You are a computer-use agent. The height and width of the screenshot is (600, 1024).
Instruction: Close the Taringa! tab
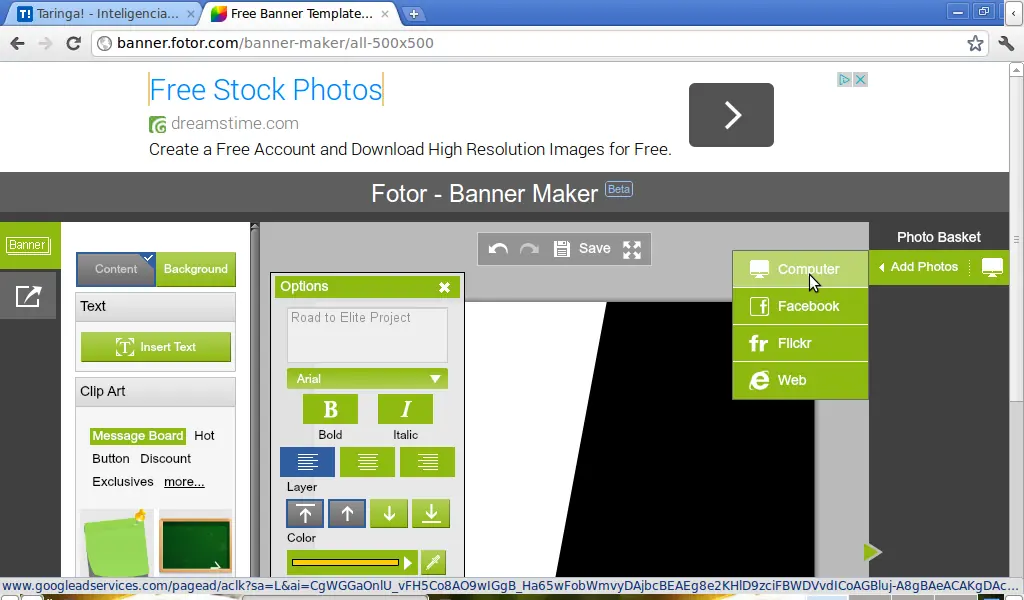(x=190, y=14)
